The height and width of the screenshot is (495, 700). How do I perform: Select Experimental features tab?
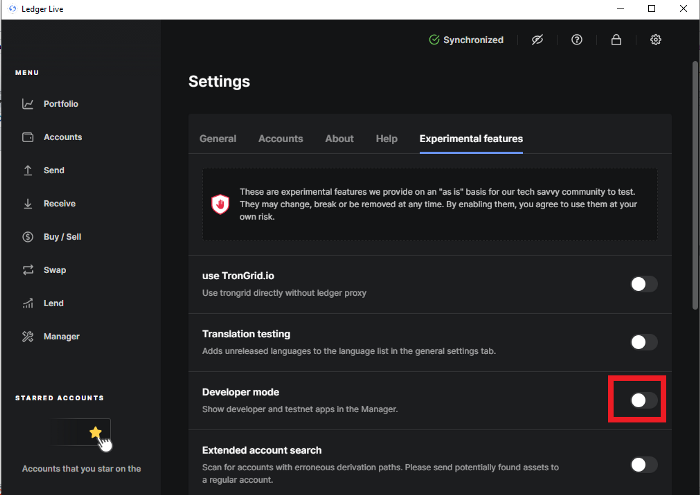click(471, 139)
